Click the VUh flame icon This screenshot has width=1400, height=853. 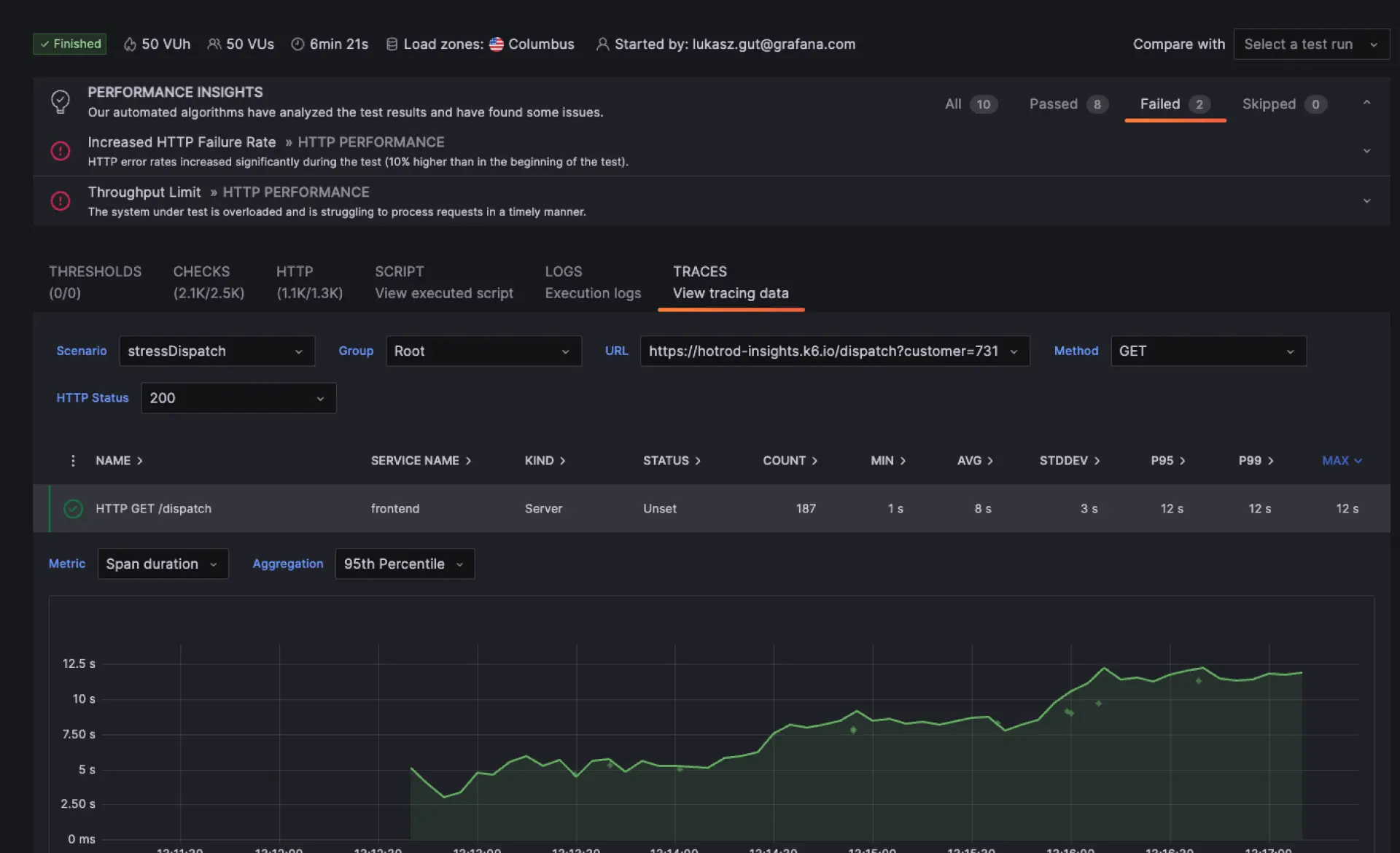click(x=130, y=44)
